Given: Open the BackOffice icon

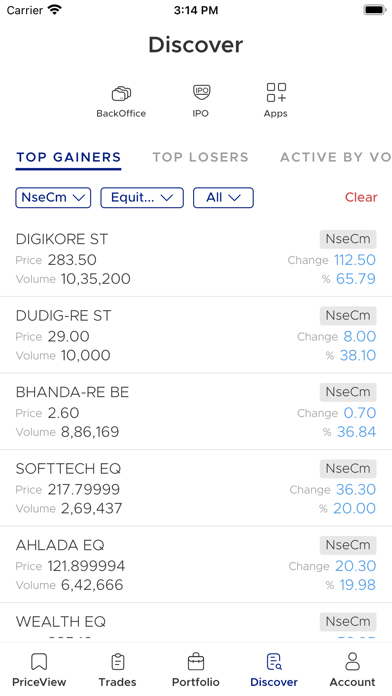Looking at the screenshot, I should pos(121,94).
